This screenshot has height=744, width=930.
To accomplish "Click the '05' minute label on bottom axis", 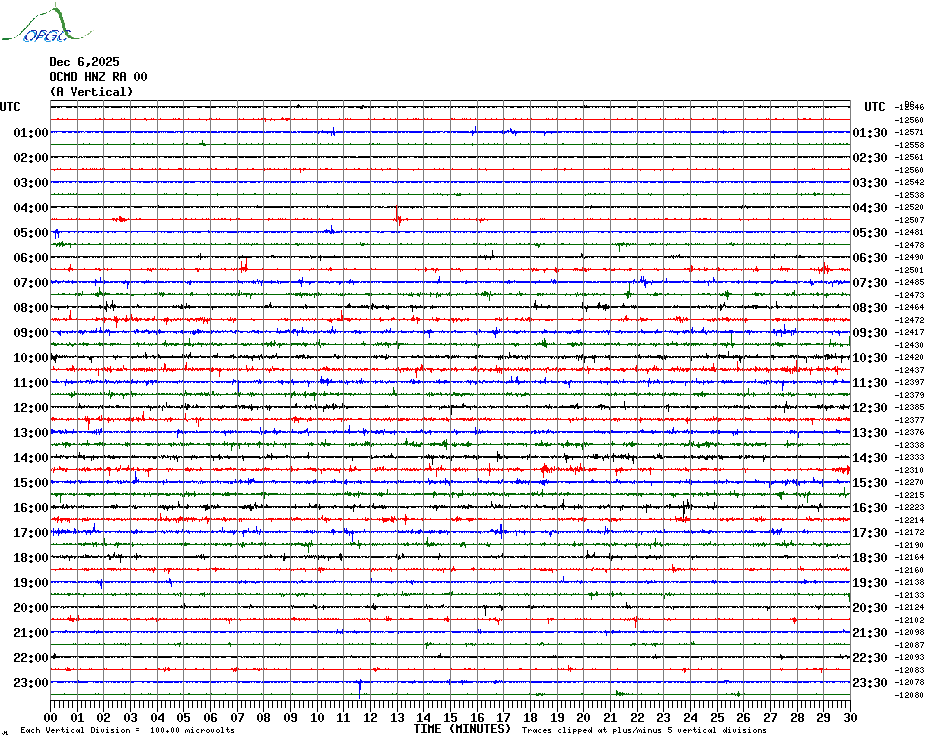I will [184, 718].
